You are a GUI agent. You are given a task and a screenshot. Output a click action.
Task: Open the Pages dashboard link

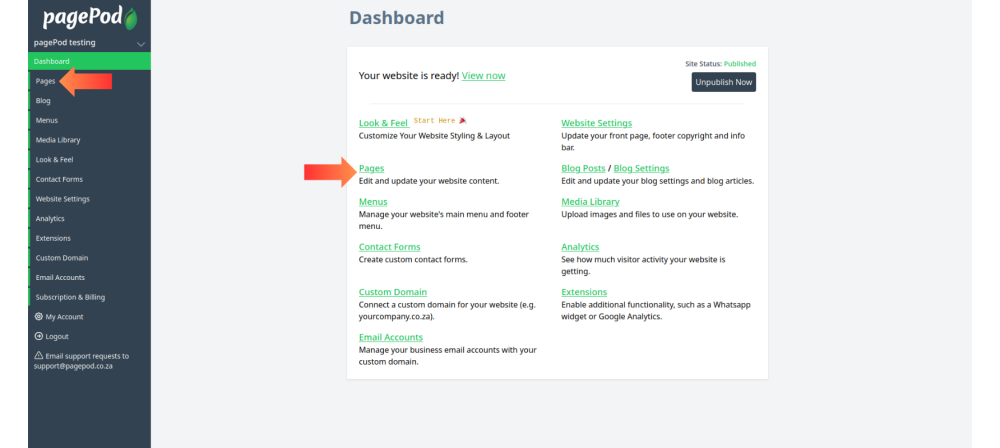371,168
